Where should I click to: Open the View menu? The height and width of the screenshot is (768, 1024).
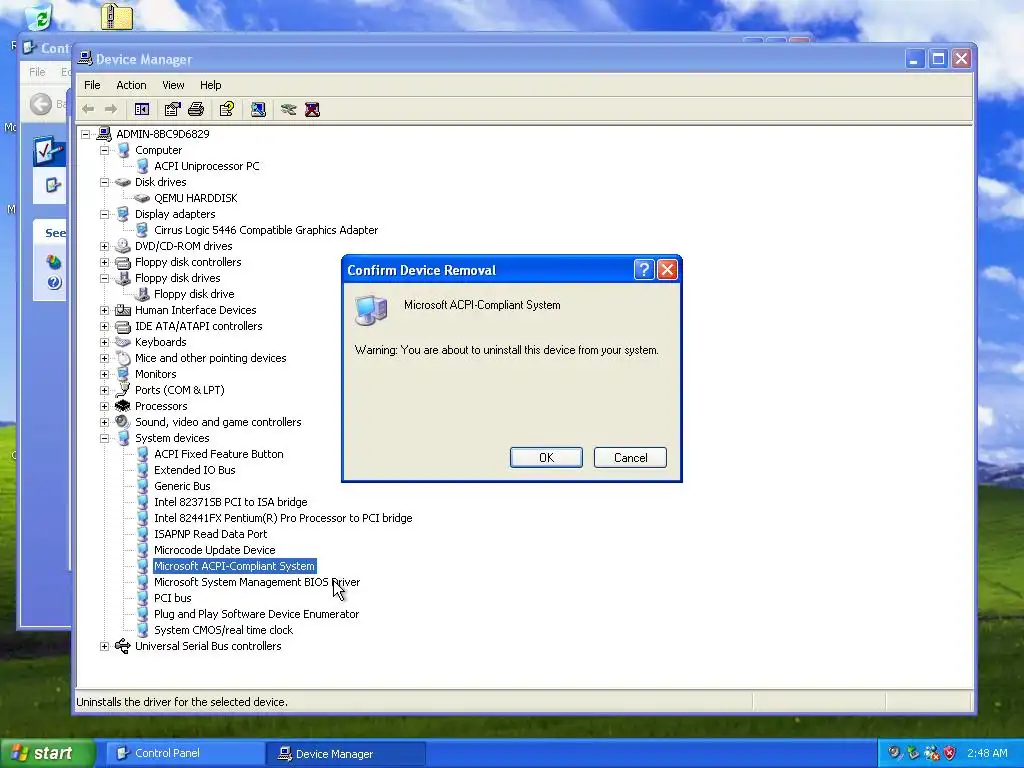[x=173, y=85]
